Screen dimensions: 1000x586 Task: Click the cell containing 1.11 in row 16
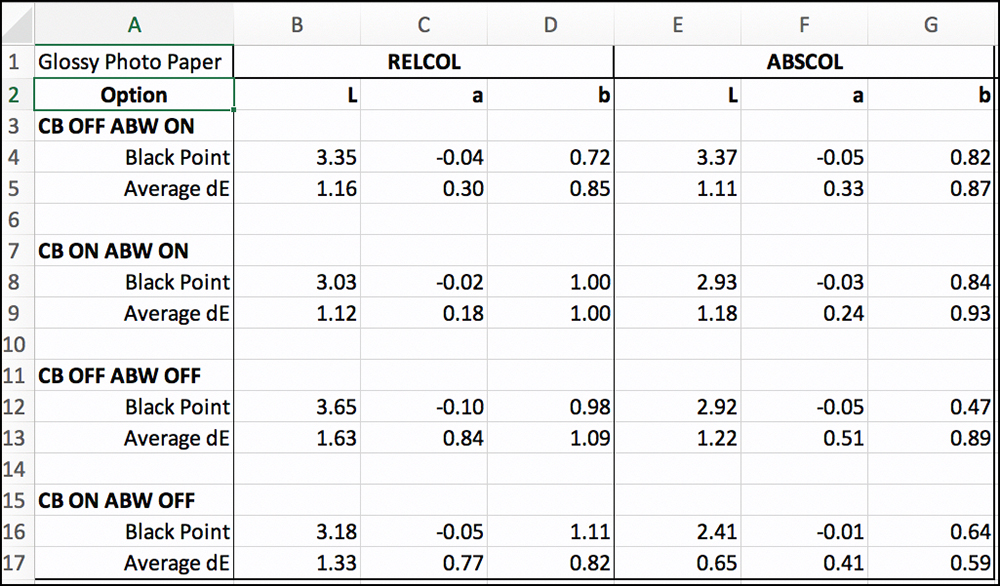click(x=550, y=532)
